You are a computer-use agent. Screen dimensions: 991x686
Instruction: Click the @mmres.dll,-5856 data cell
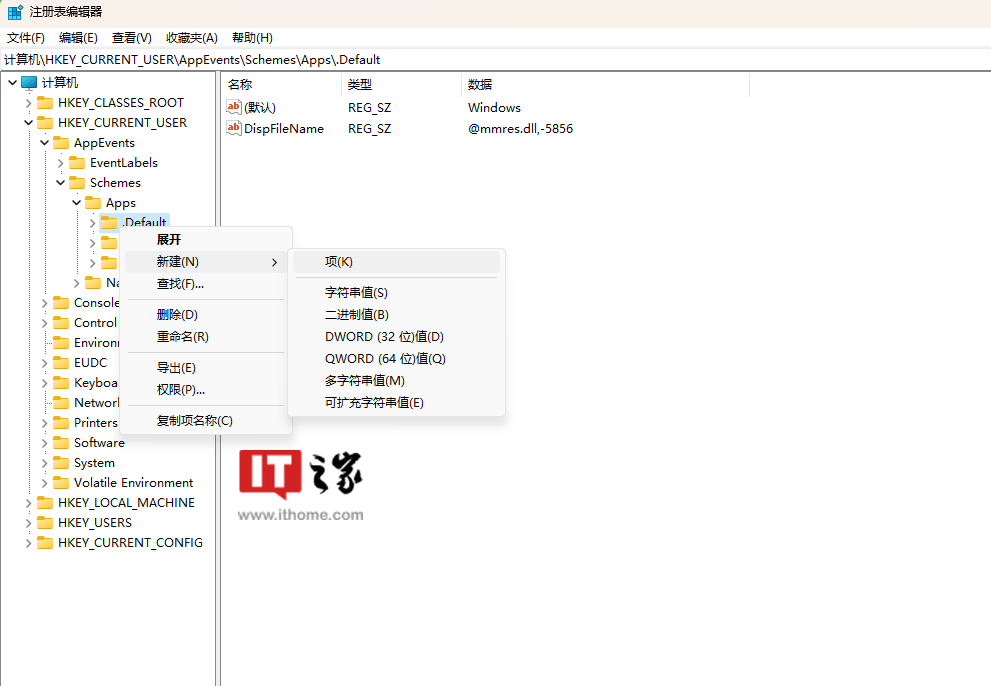pos(520,128)
